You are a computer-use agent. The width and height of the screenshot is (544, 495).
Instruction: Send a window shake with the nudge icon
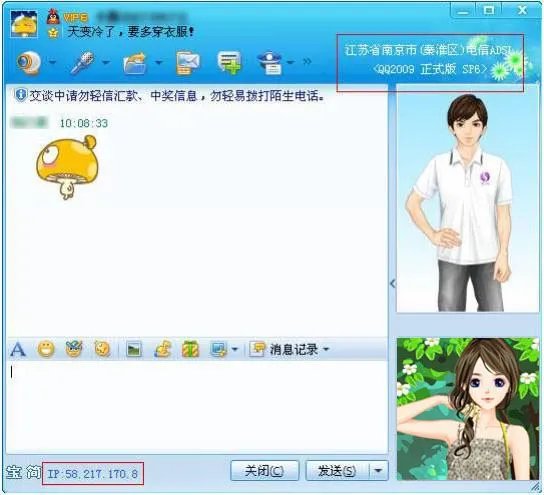tap(102, 349)
